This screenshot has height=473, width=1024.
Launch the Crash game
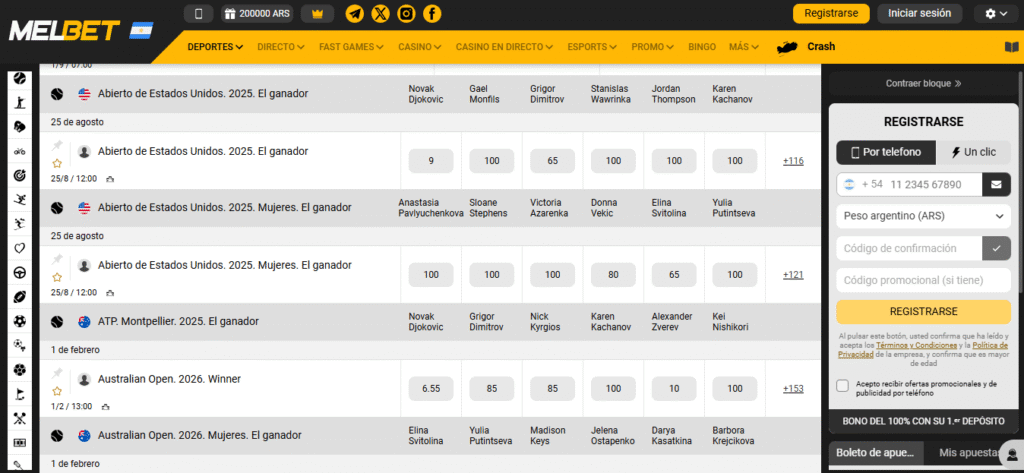point(806,47)
